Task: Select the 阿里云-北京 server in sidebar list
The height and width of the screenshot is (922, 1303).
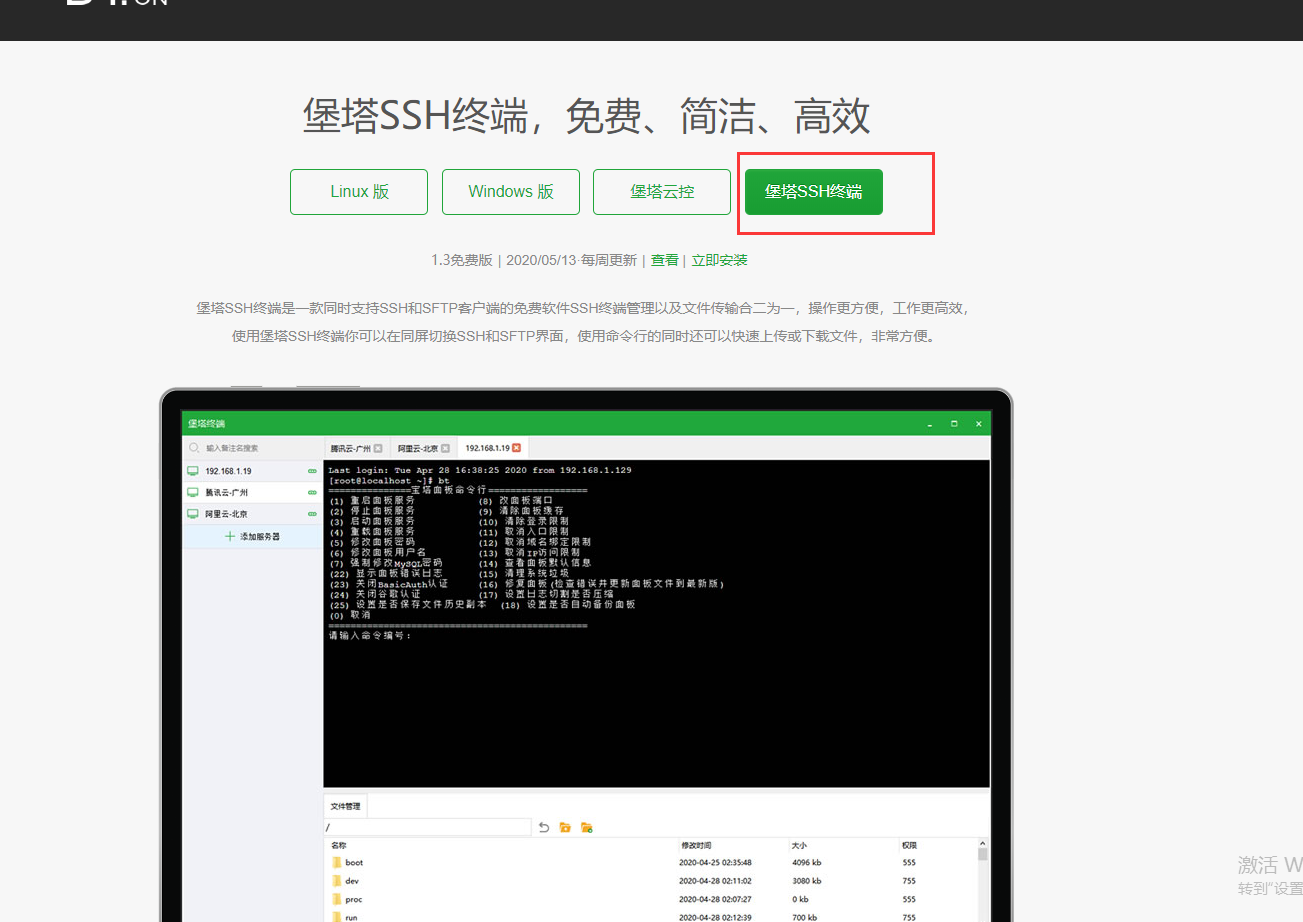Action: pyautogui.click(x=252, y=514)
